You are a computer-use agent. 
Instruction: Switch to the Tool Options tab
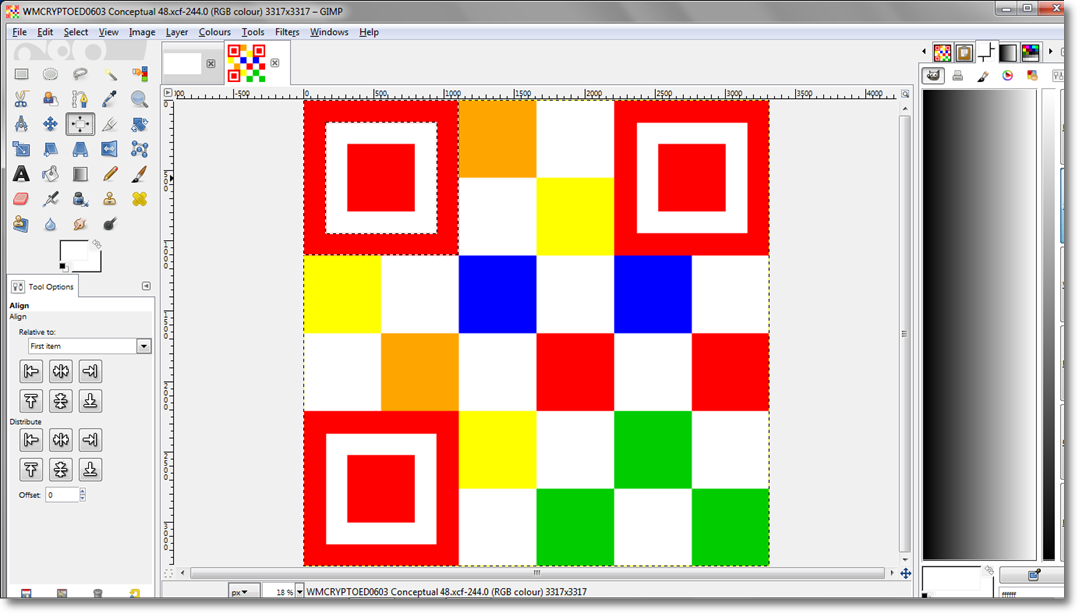tap(43, 286)
